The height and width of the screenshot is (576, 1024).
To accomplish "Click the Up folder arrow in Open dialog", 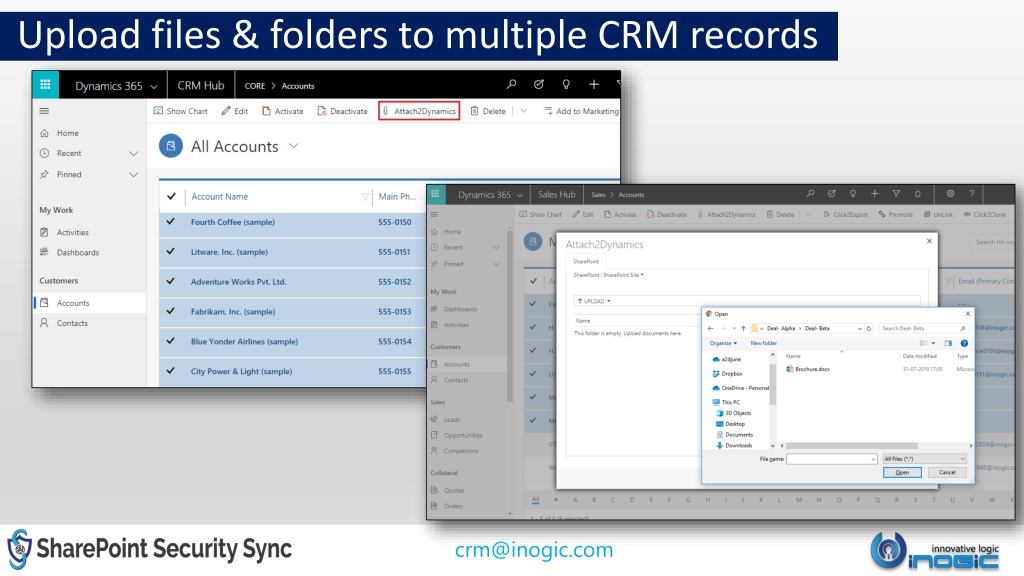I will click(743, 328).
